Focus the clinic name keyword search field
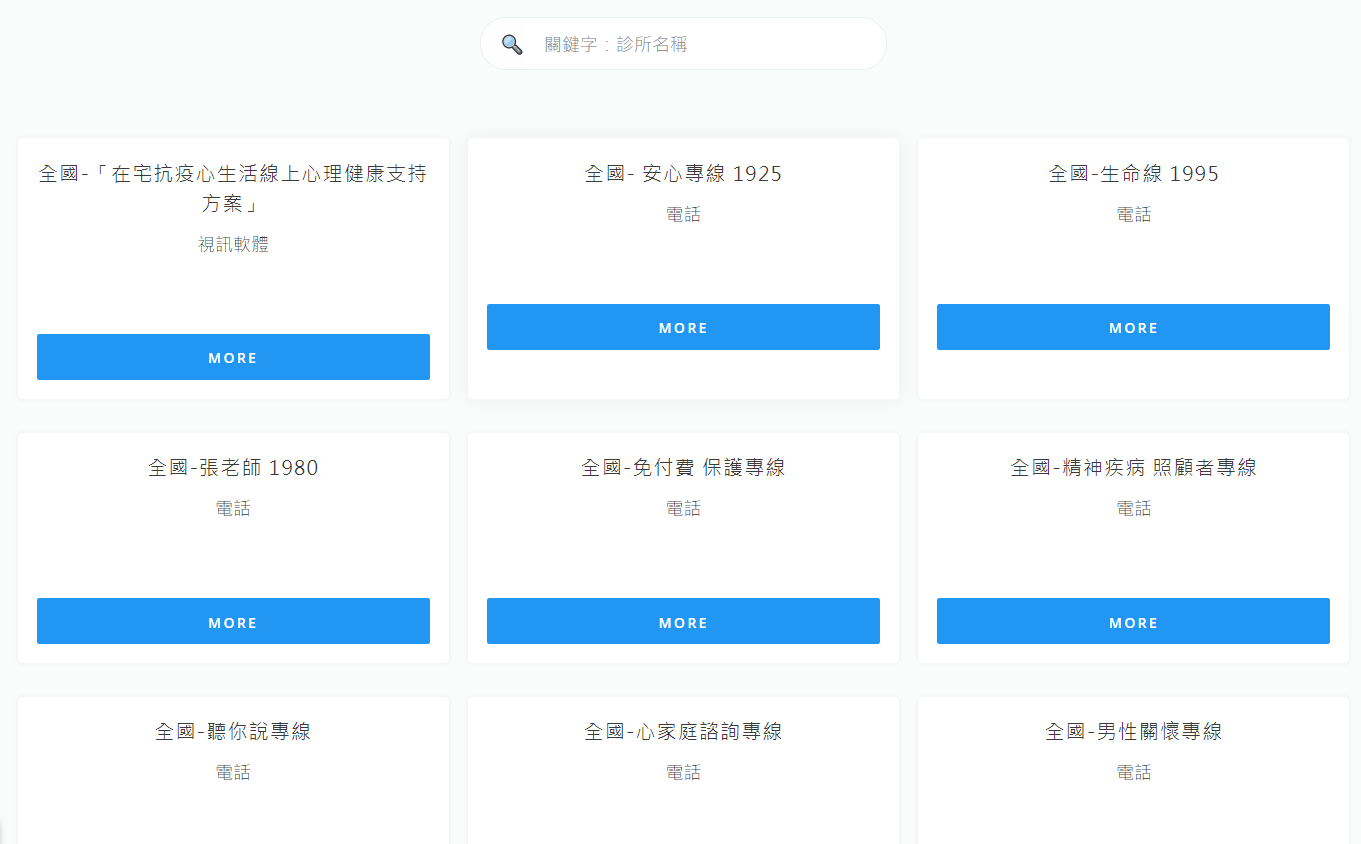The width and height of the screenshot is (1361, 844). tap(683, 44)
